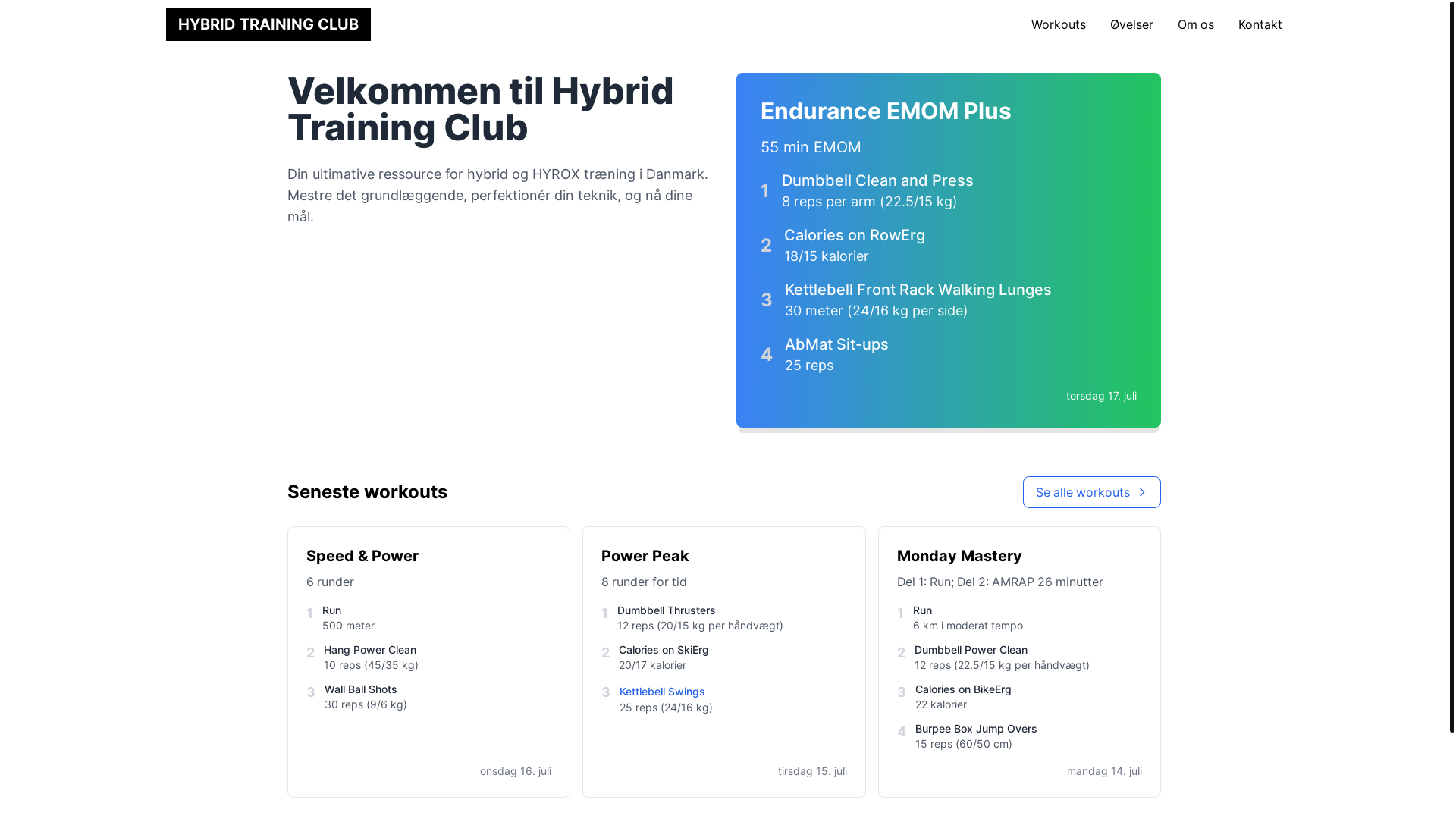Screen dimensions: 1456x819
Task: Click the 6 runder subtitle
Action: (x=330, y=582)
